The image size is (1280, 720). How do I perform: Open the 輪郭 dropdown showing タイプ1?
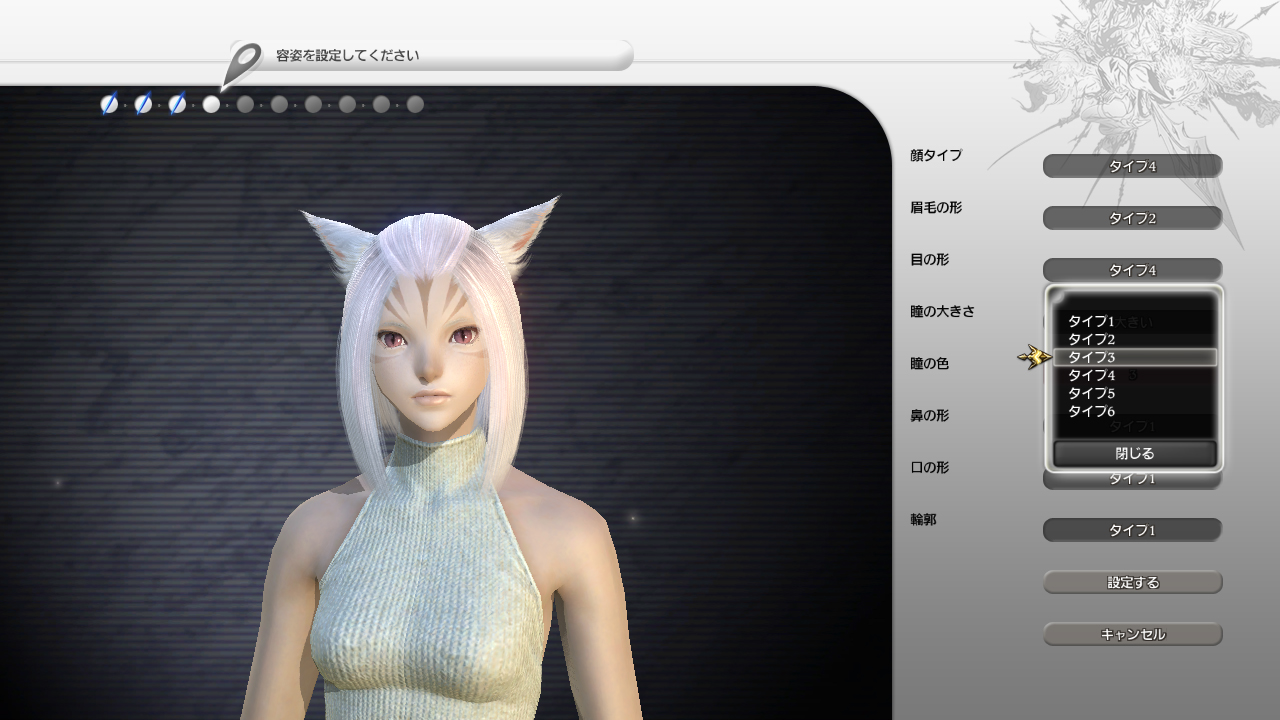coord(1132,530)
